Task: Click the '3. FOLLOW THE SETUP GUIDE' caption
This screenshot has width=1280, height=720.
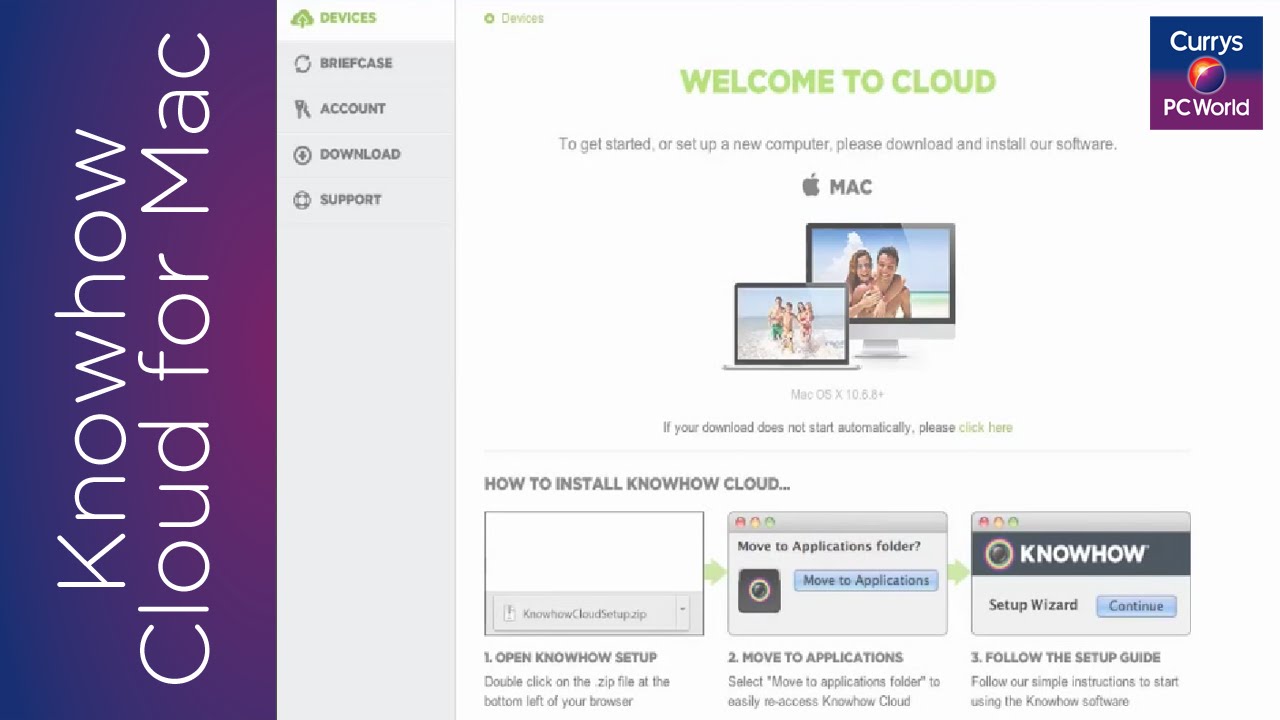Action: (1066, 657)
